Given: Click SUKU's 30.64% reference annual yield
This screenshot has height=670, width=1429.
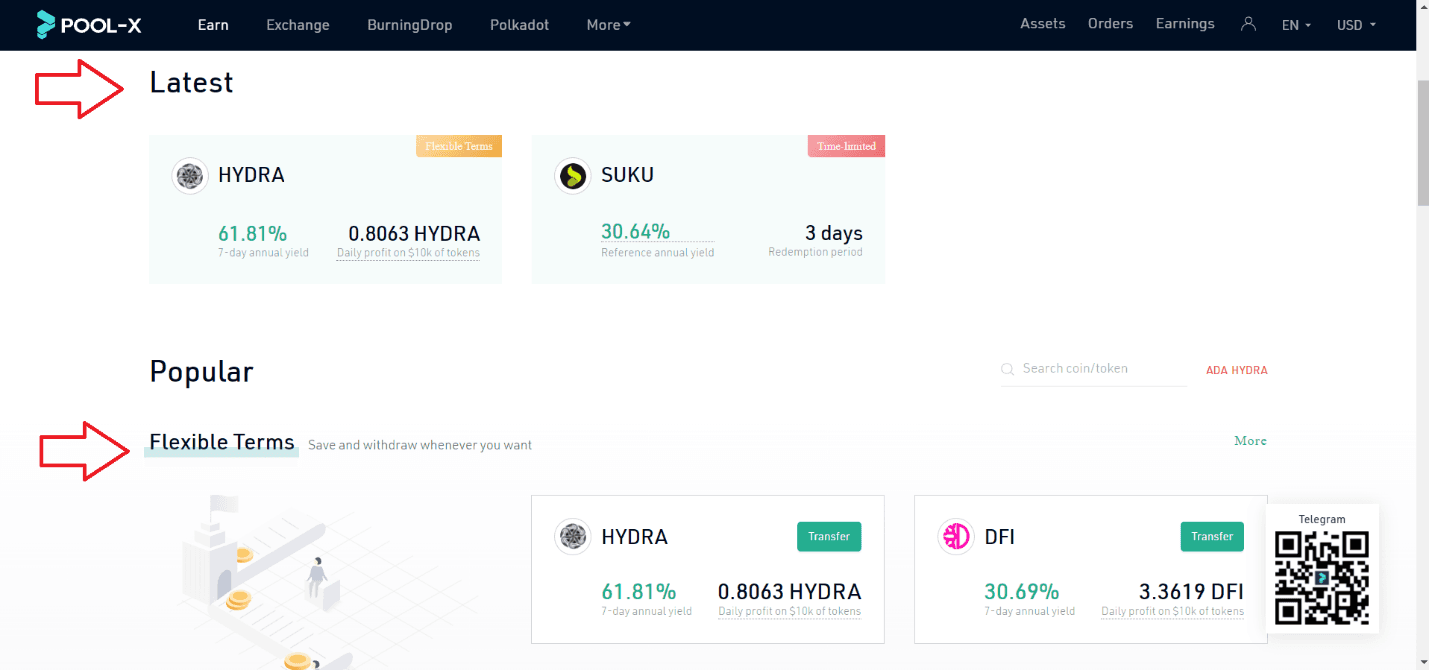Looking at the screenshot, I should [x=635, y=232].
